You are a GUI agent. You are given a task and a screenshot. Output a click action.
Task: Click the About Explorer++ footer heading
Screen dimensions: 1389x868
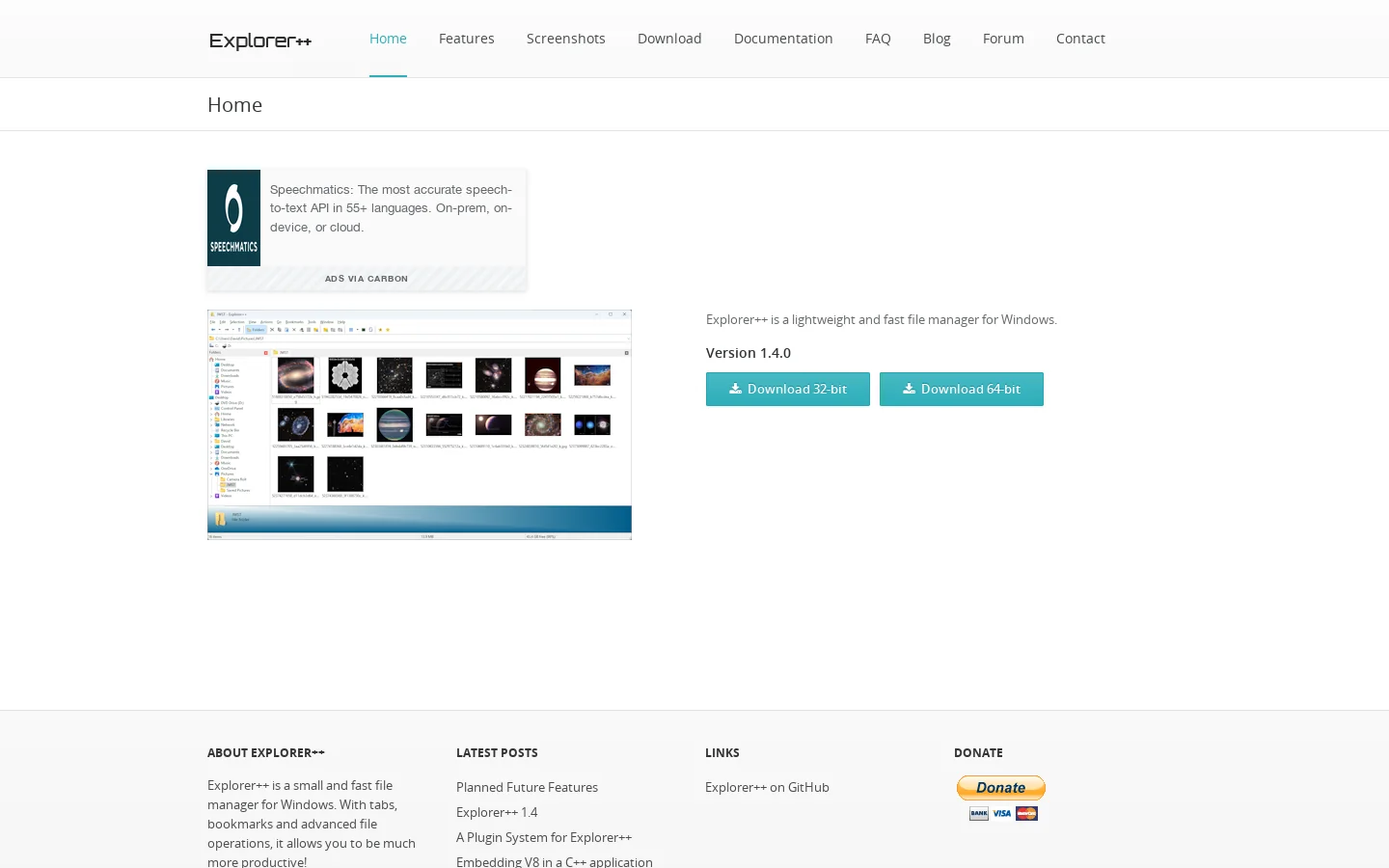pyautogui.click(x=266, y=752)
